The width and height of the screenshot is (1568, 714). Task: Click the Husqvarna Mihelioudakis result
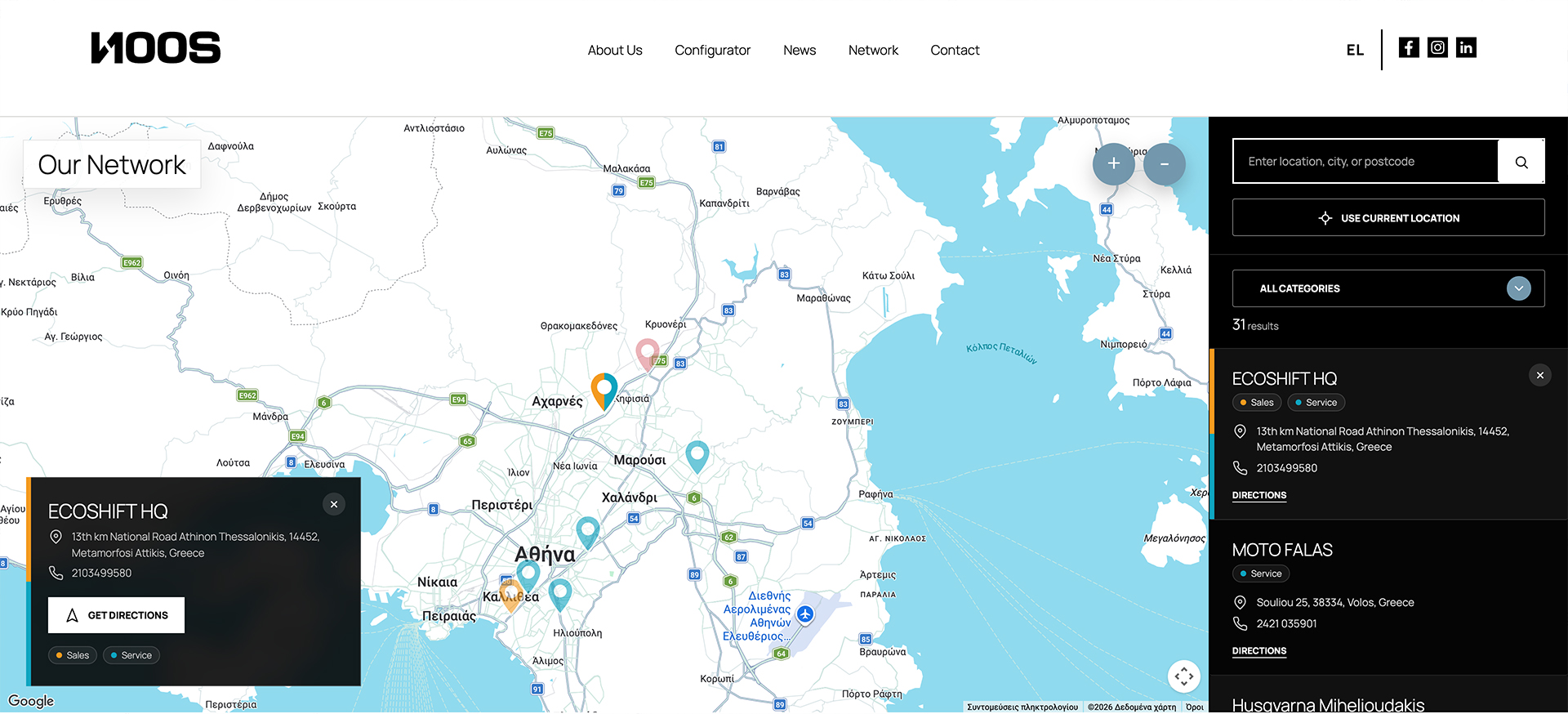(1328, 704)
